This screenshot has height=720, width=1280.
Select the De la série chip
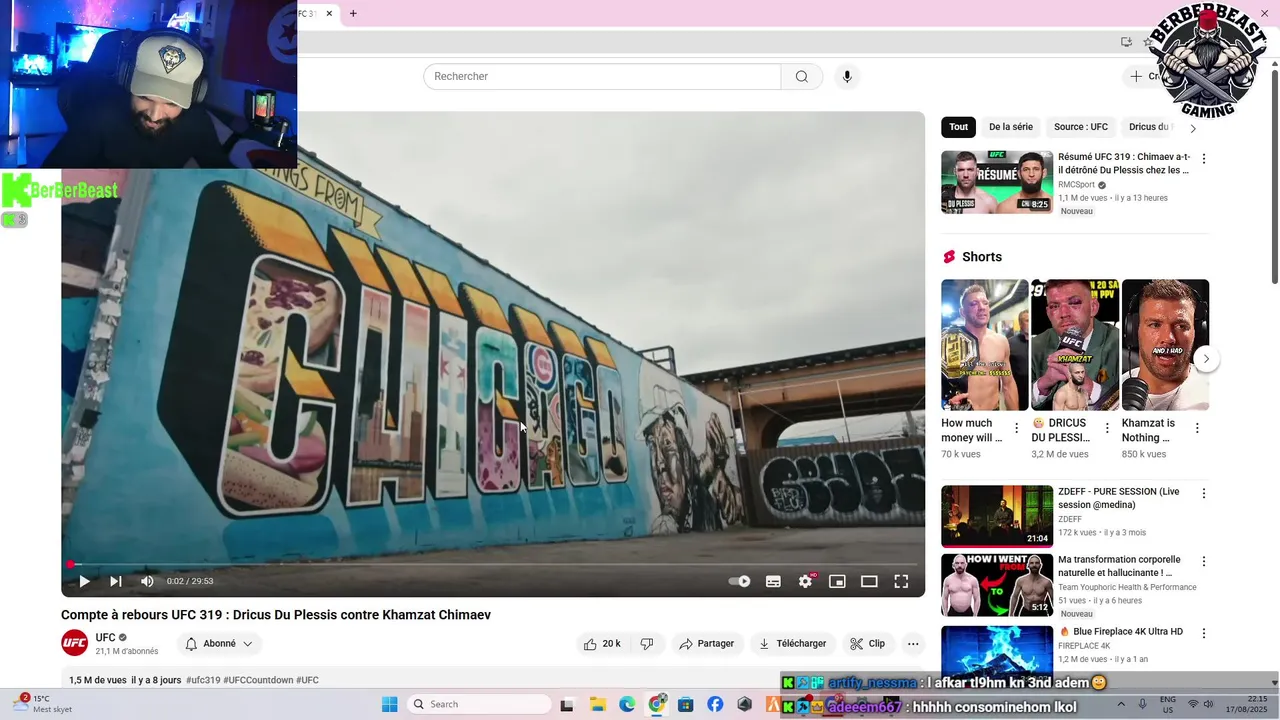click(1011, 127)
